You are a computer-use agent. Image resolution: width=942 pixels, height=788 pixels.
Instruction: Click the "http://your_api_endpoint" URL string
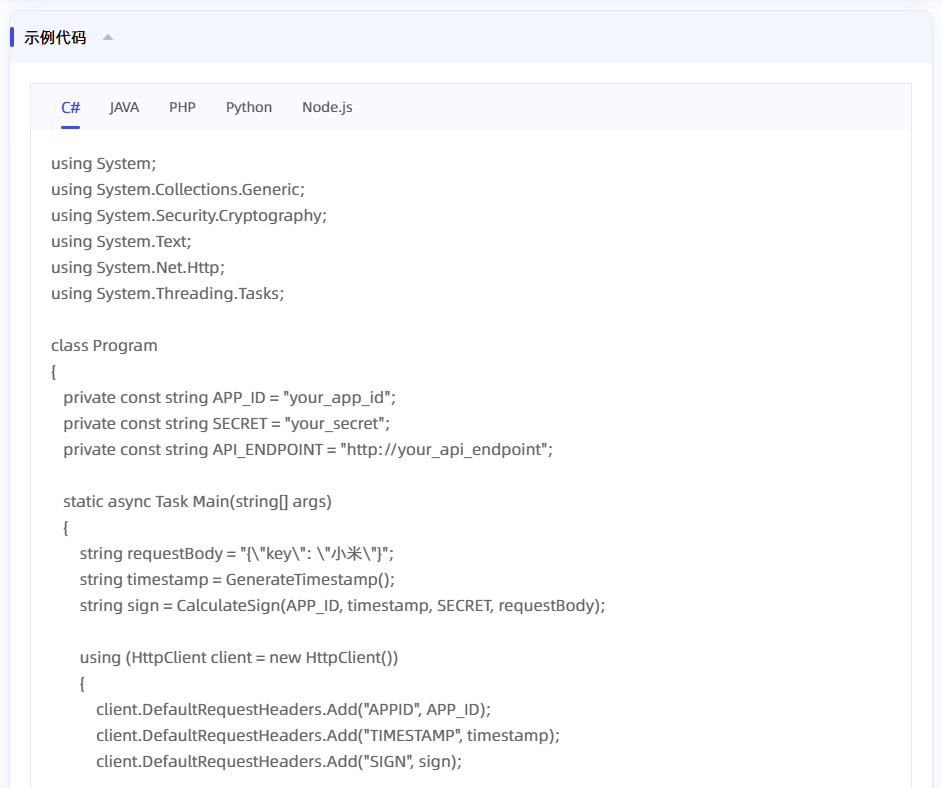point(446,449)
